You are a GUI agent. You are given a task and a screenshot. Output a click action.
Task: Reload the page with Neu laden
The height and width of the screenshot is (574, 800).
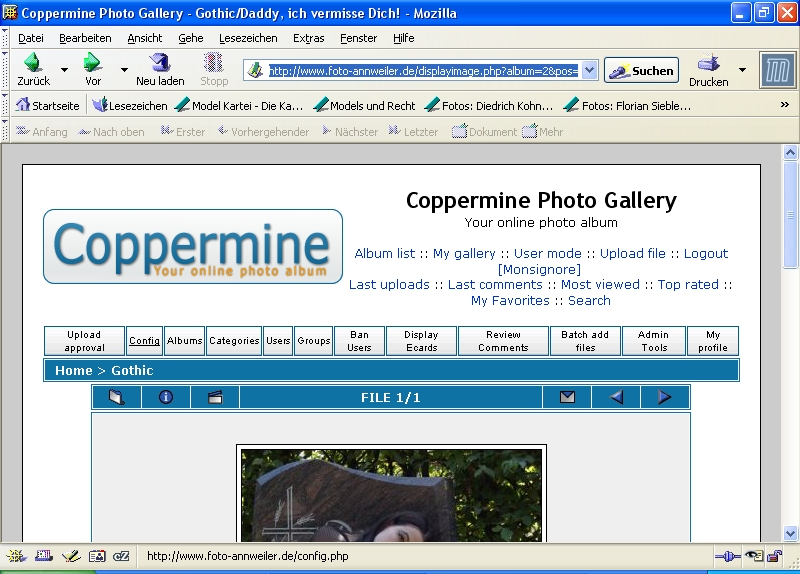click(x=160, y=63)
